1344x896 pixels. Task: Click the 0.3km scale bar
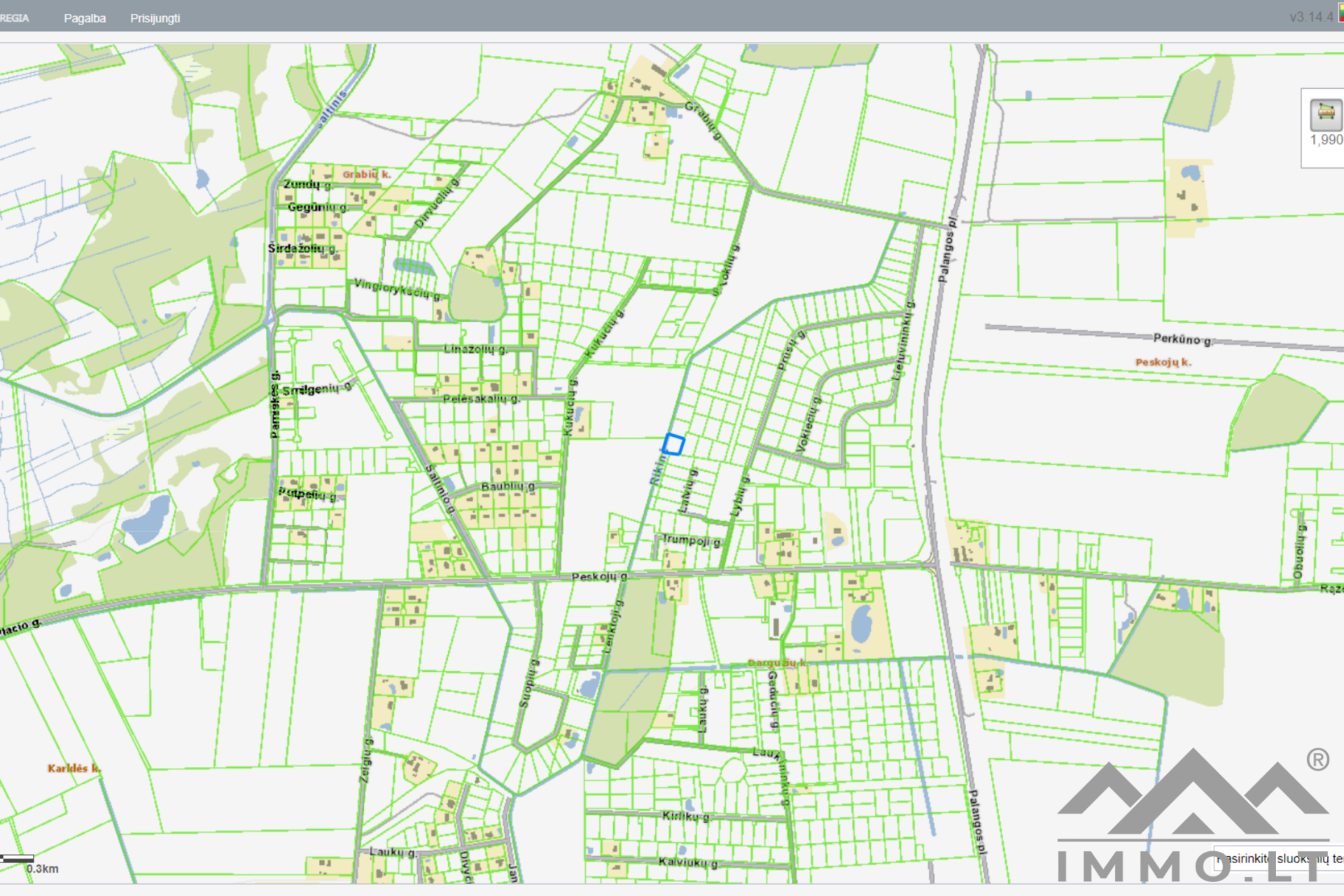18,859
